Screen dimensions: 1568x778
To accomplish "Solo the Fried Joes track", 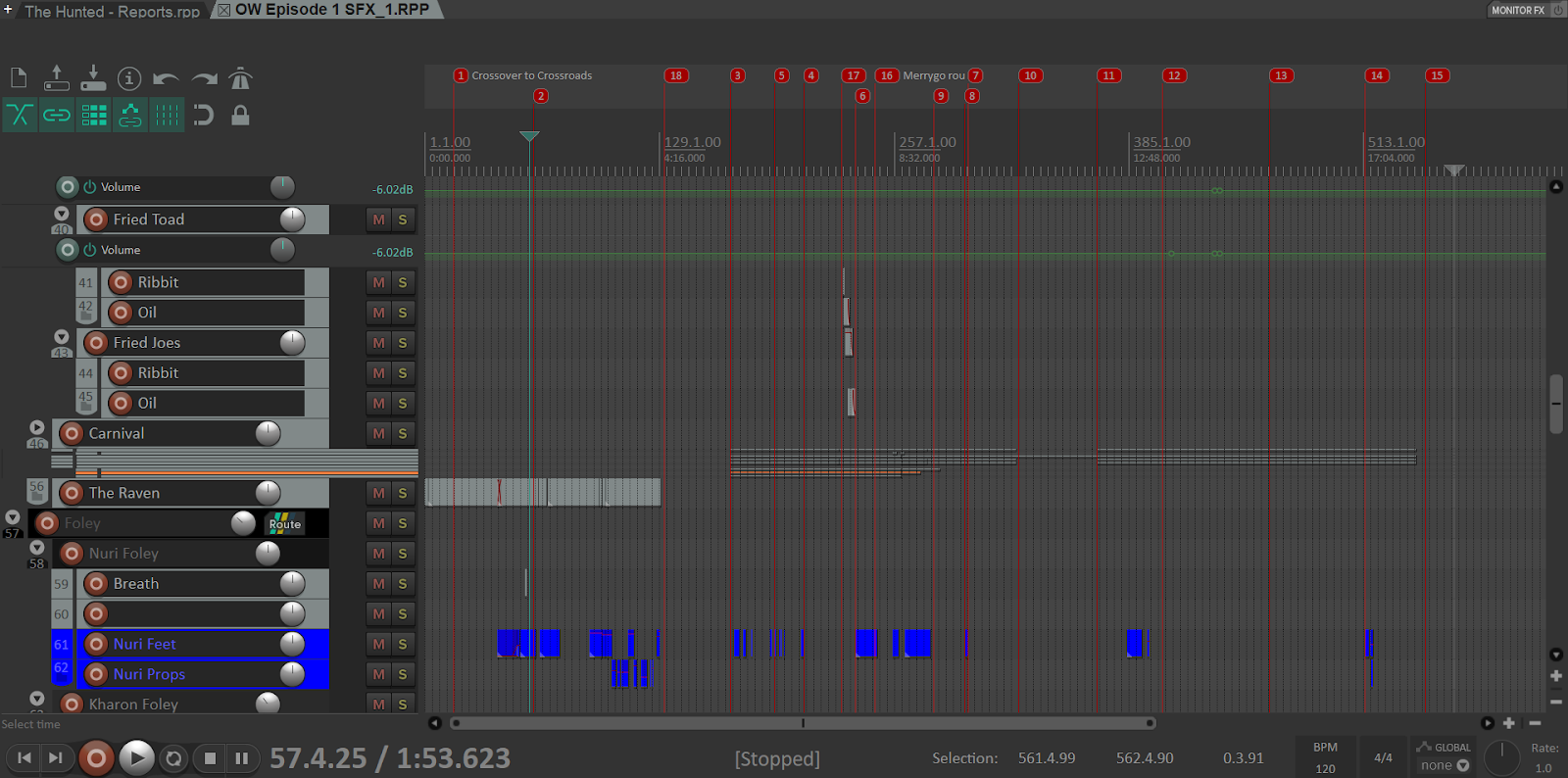I will 403,343.
